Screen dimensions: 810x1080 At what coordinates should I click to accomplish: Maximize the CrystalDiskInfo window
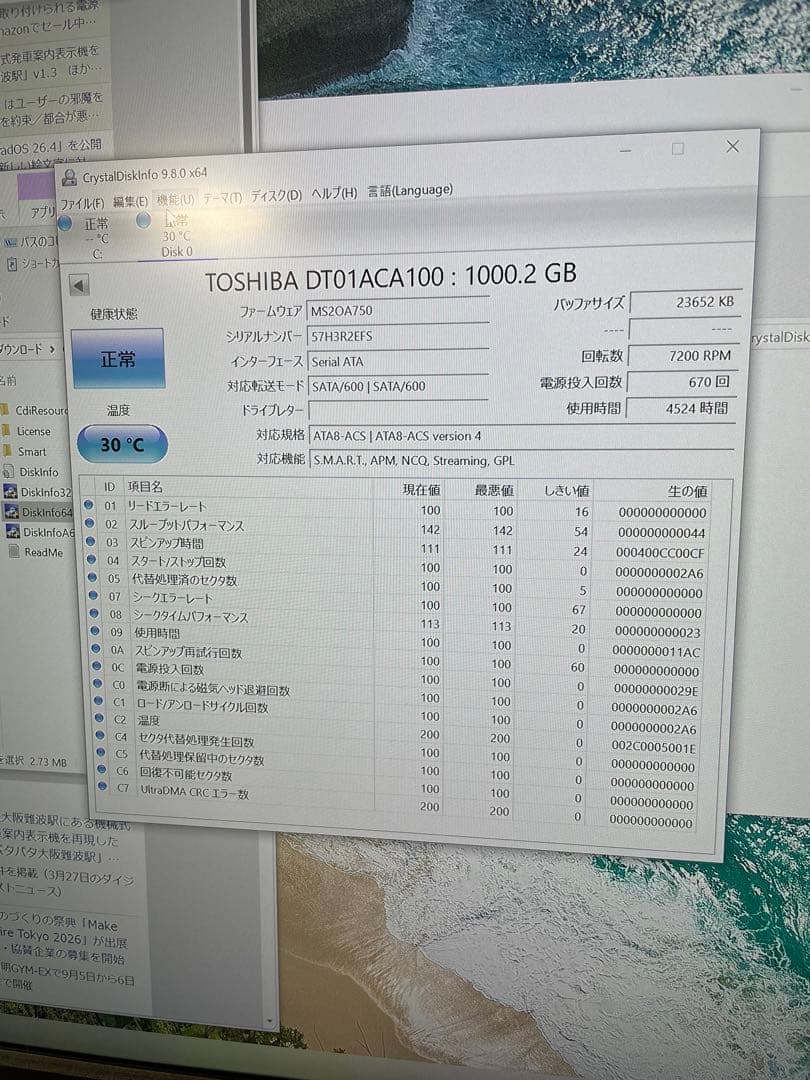[678, 148]
